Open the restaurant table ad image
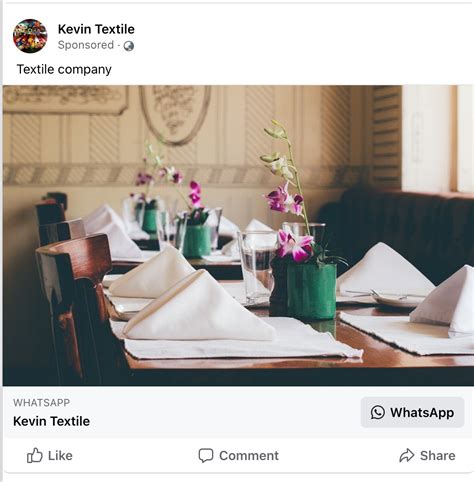The image size is (474, 482). click(x=238, y=236)
